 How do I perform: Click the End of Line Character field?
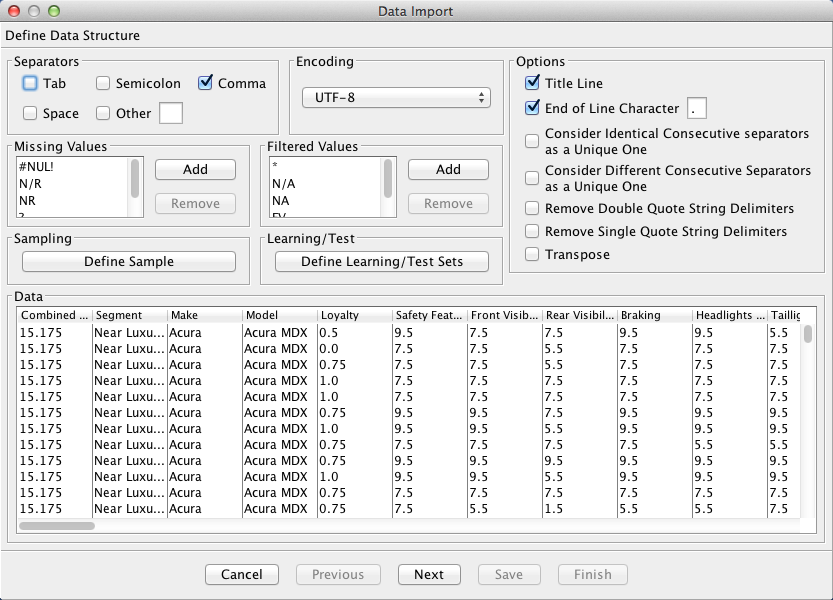coord(698,108)
